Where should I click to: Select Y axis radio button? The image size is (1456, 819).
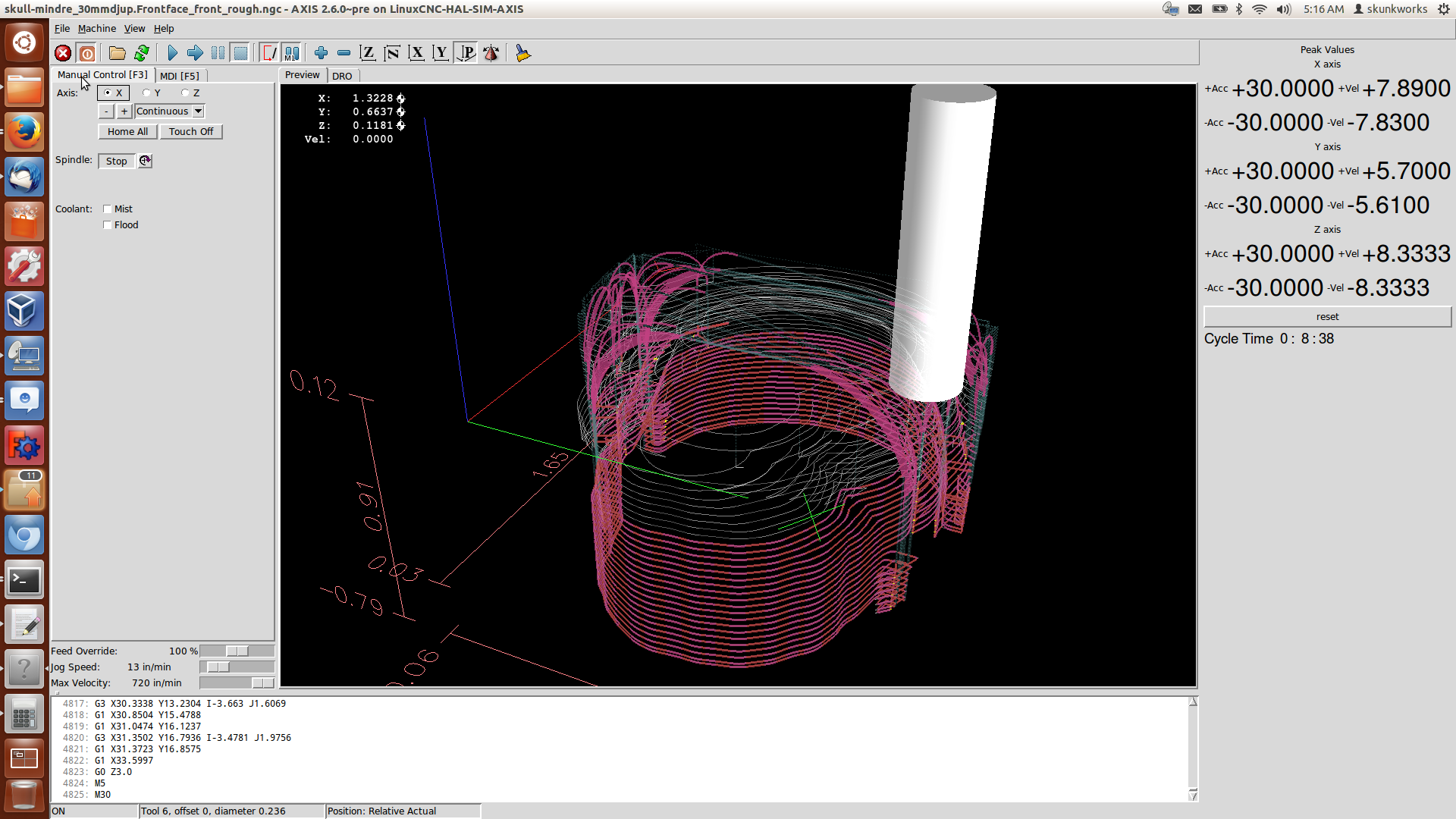[152, 93]
